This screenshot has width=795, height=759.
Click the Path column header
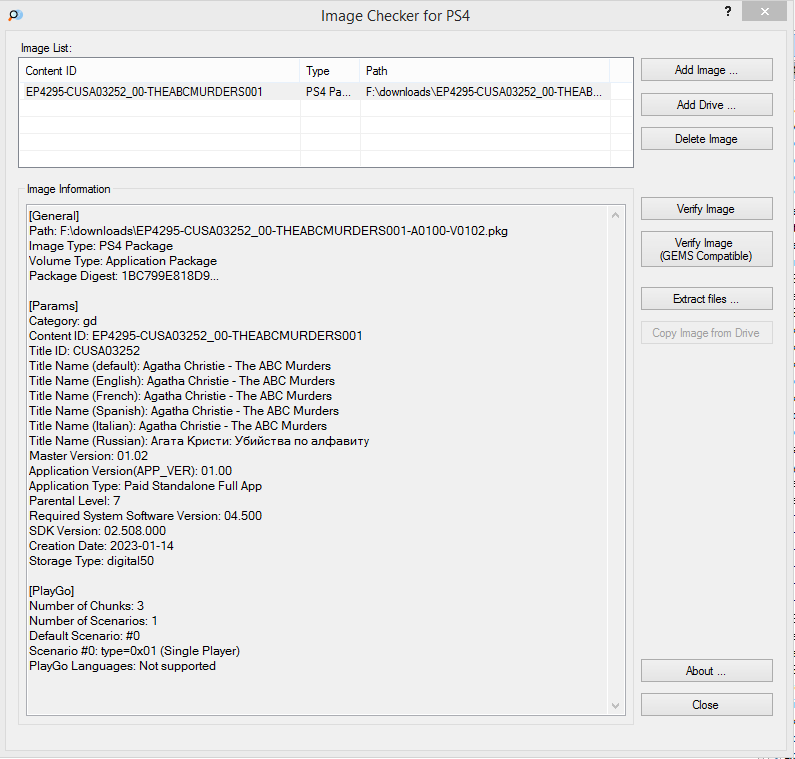[x=485, y=71]
